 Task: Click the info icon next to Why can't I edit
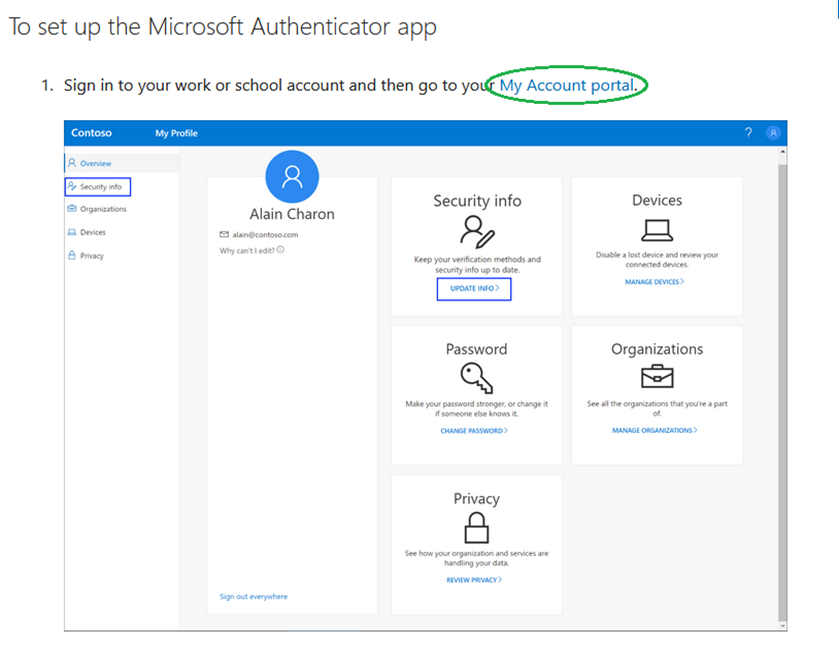(280, 250)
